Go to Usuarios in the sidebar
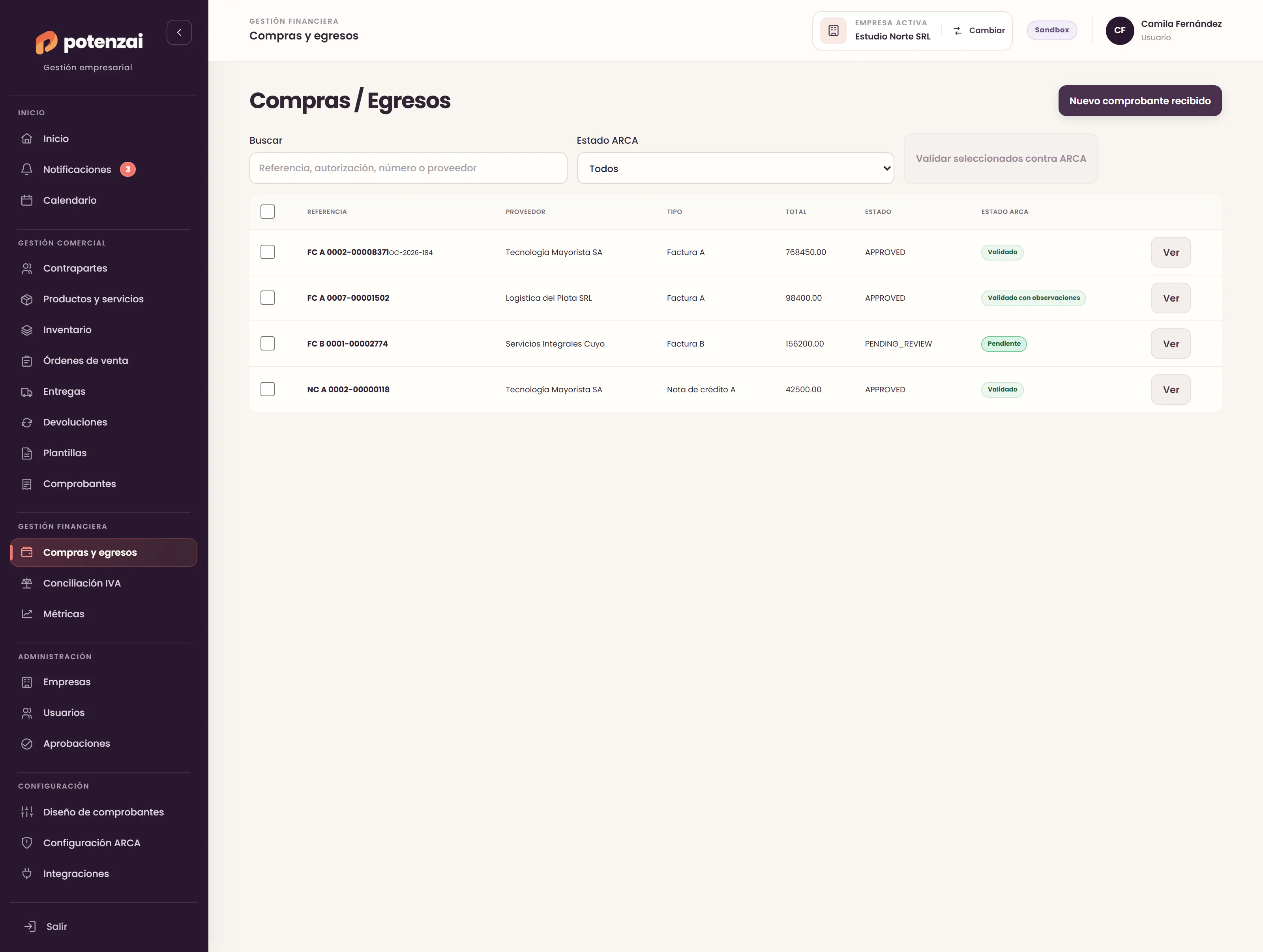 (103, 713)
